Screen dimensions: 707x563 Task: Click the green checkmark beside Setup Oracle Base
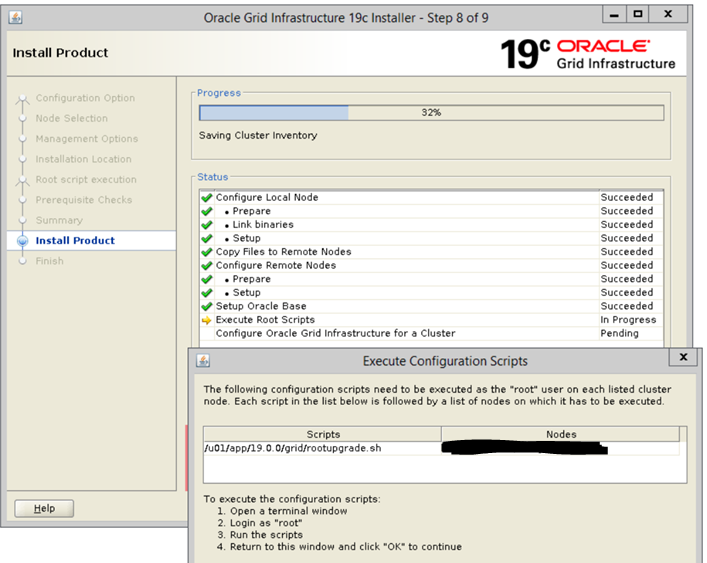click(207, 306)
